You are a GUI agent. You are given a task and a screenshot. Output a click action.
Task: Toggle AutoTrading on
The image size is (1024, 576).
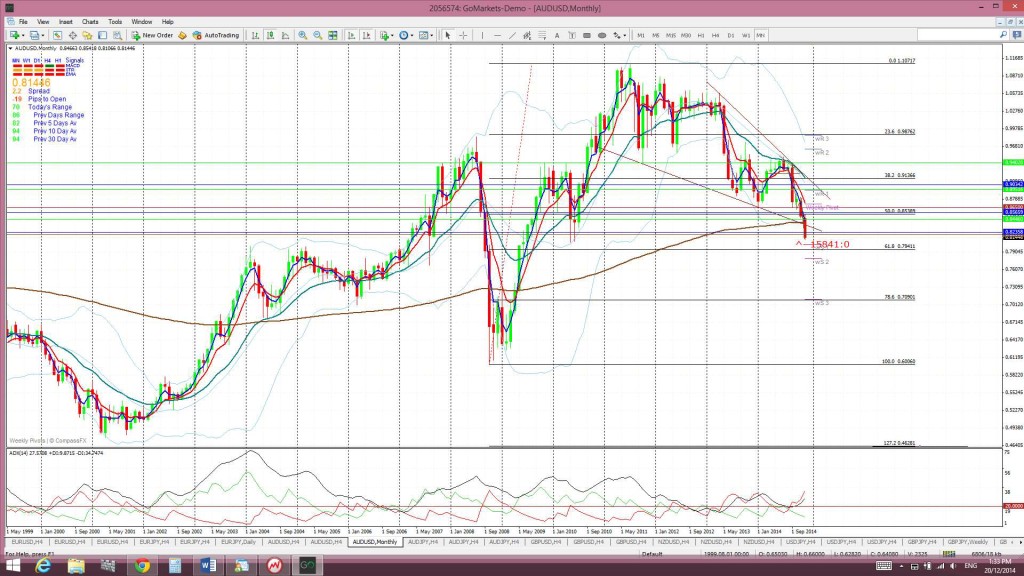(216, 35)
